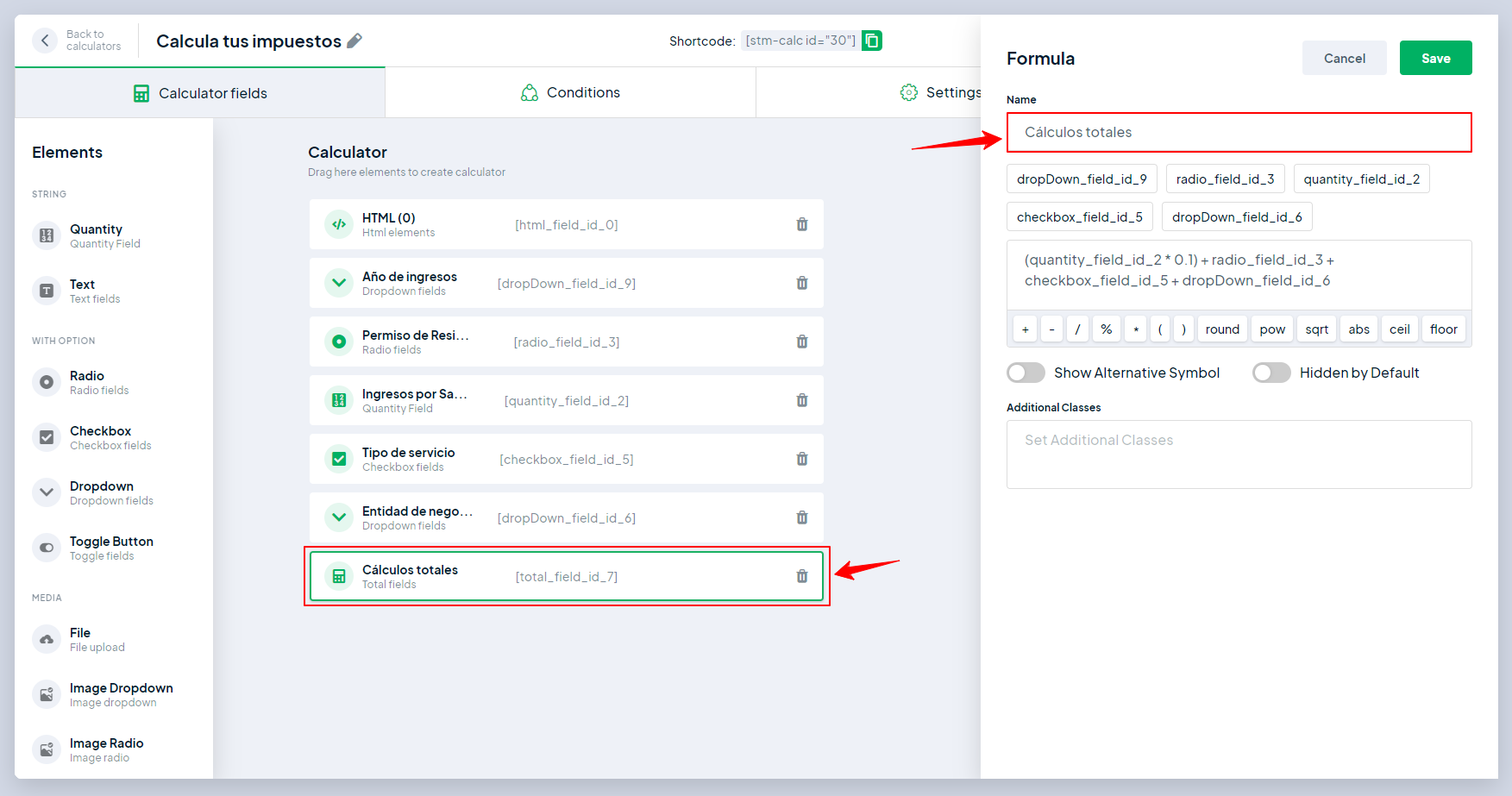This screenshot has width=1512, height=796.
Task: Select the Image Dropdown element icon
Action: pyautogui.click(x=47, y=694)
